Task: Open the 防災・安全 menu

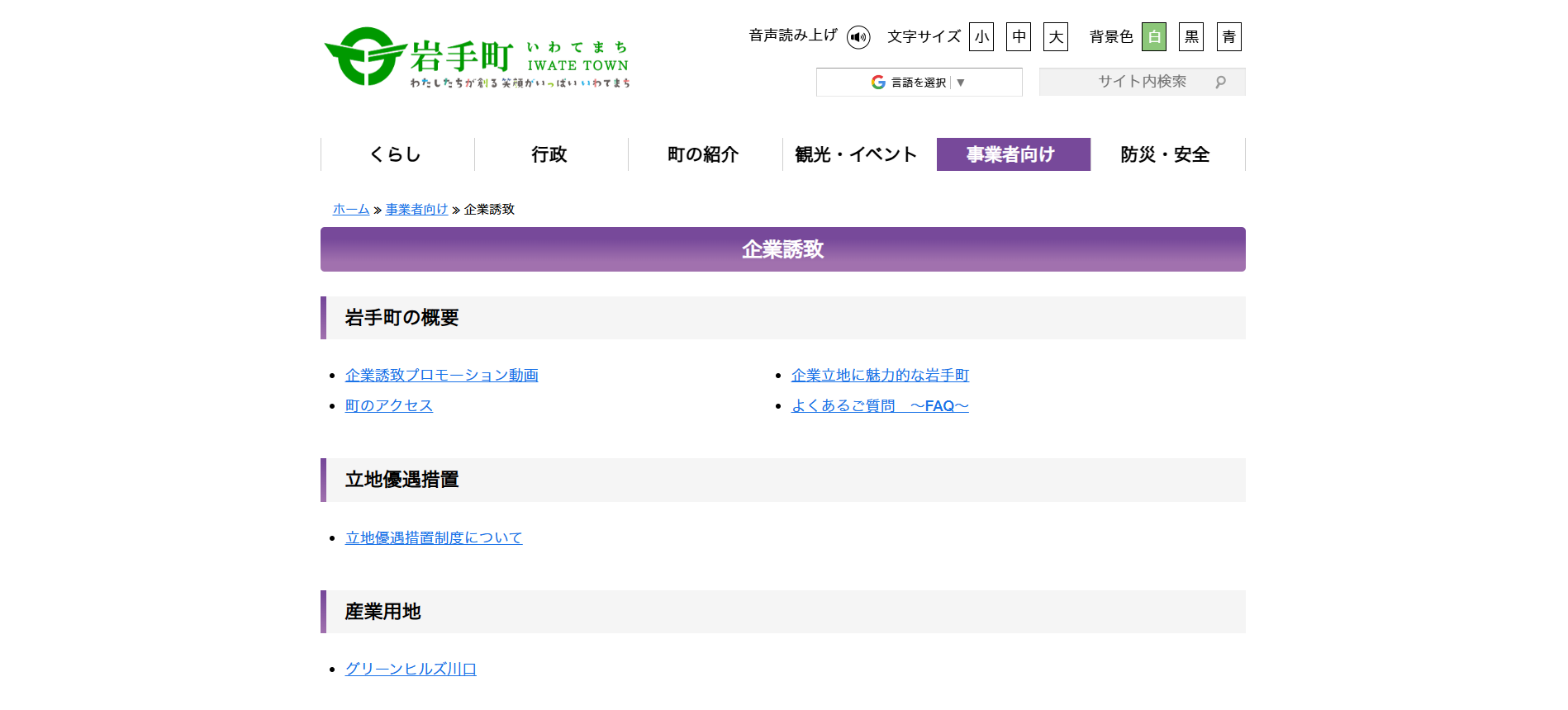Action: [1167, 154]
